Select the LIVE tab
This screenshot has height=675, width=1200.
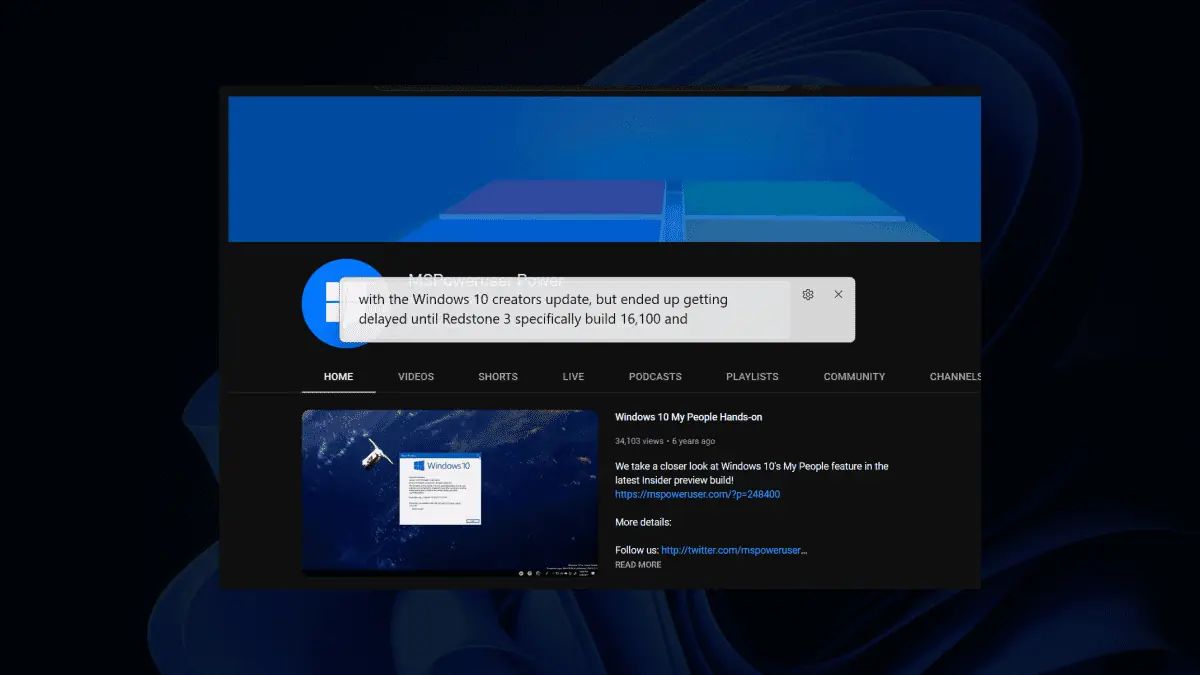(x=573, y=377)
